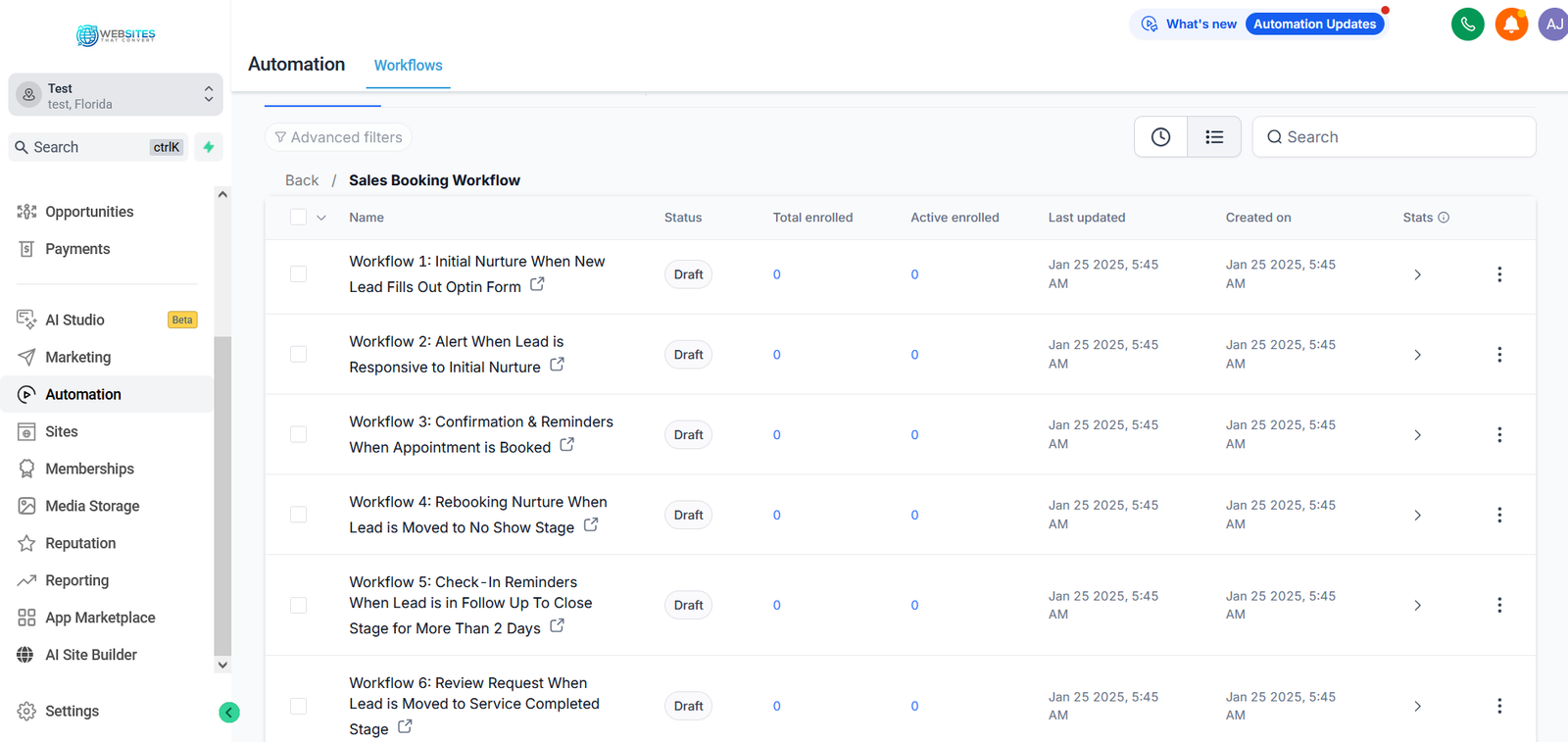Click the Websites That Convert logo
The image size is (1568, 742).
(116, 35)
